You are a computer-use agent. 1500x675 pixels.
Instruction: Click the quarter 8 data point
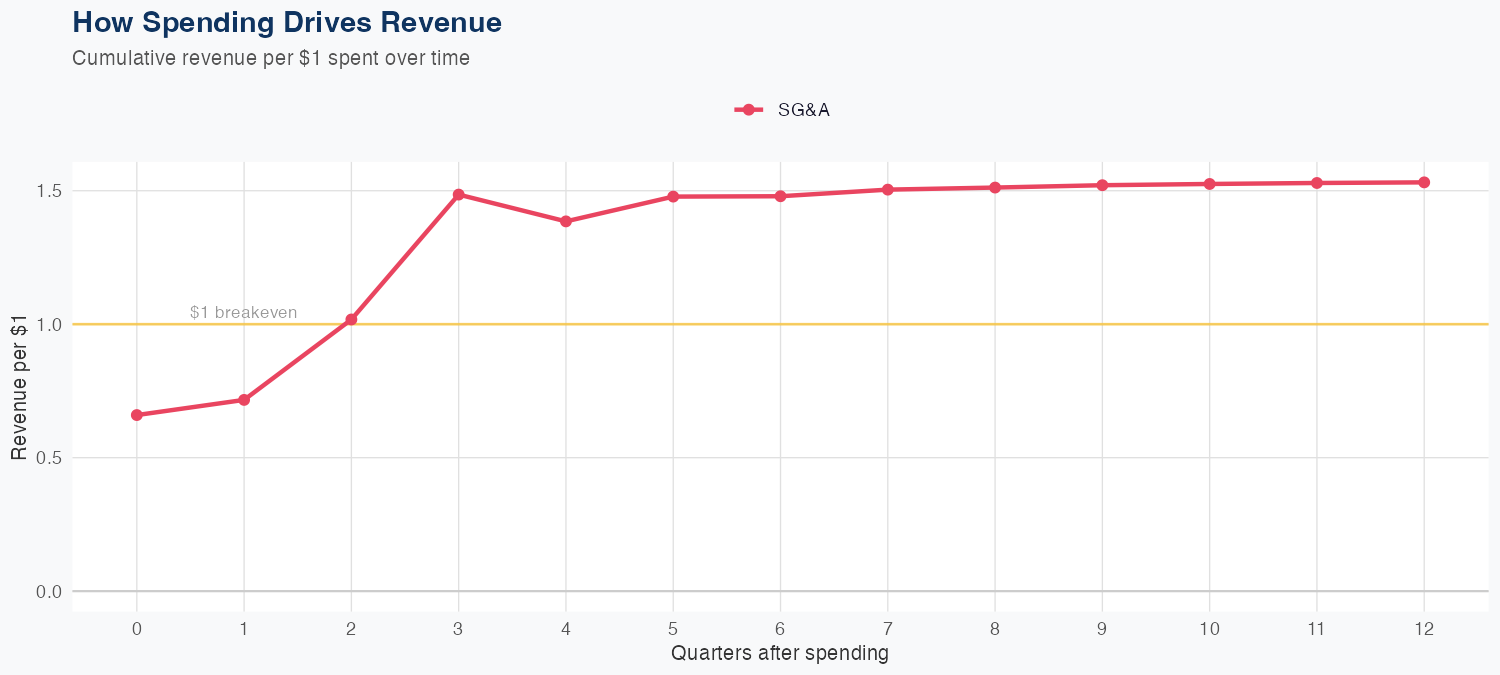pos(995,188)
